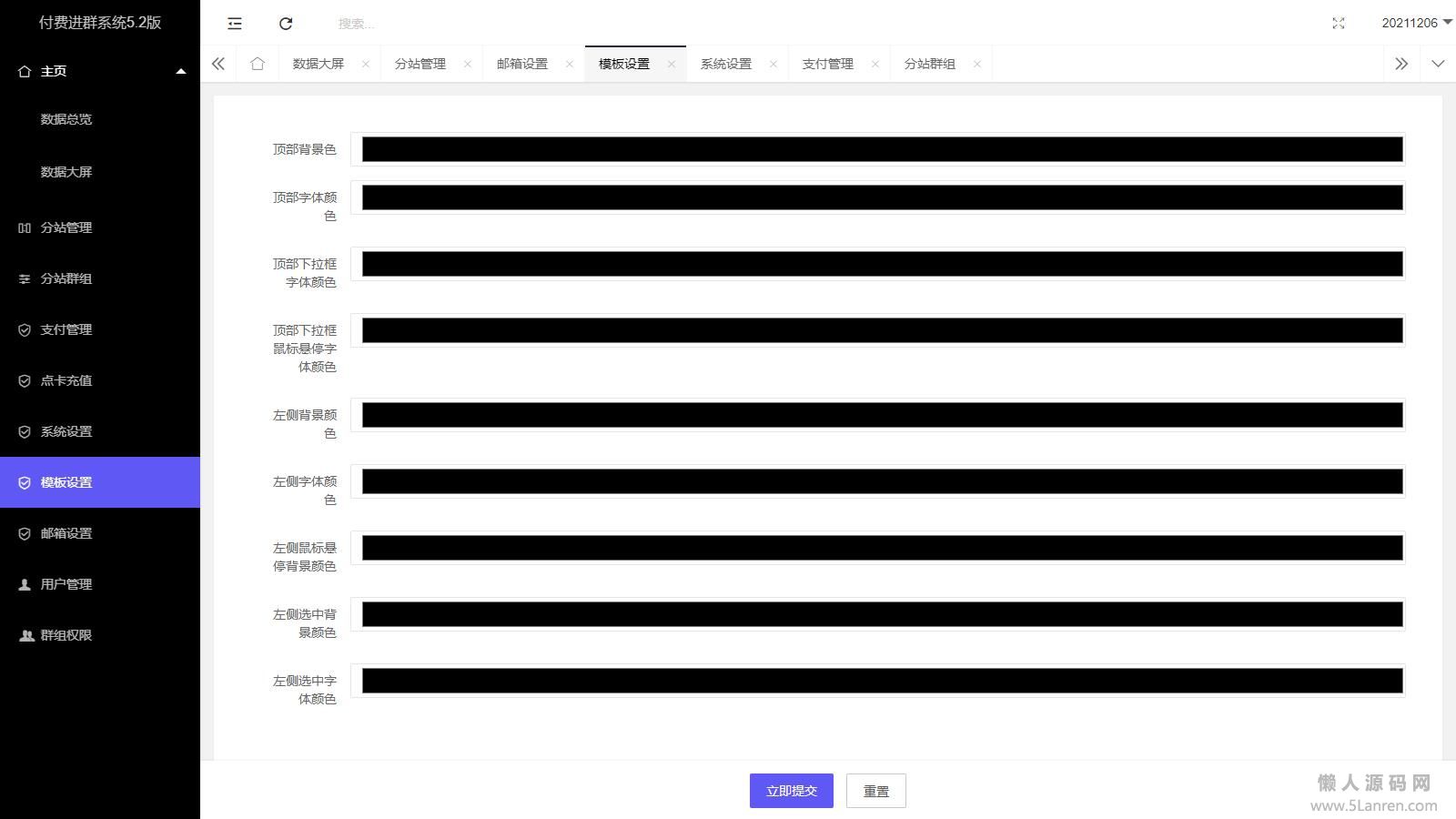
Task: Close the 分站群组 tab
Action: coord(977,64)
